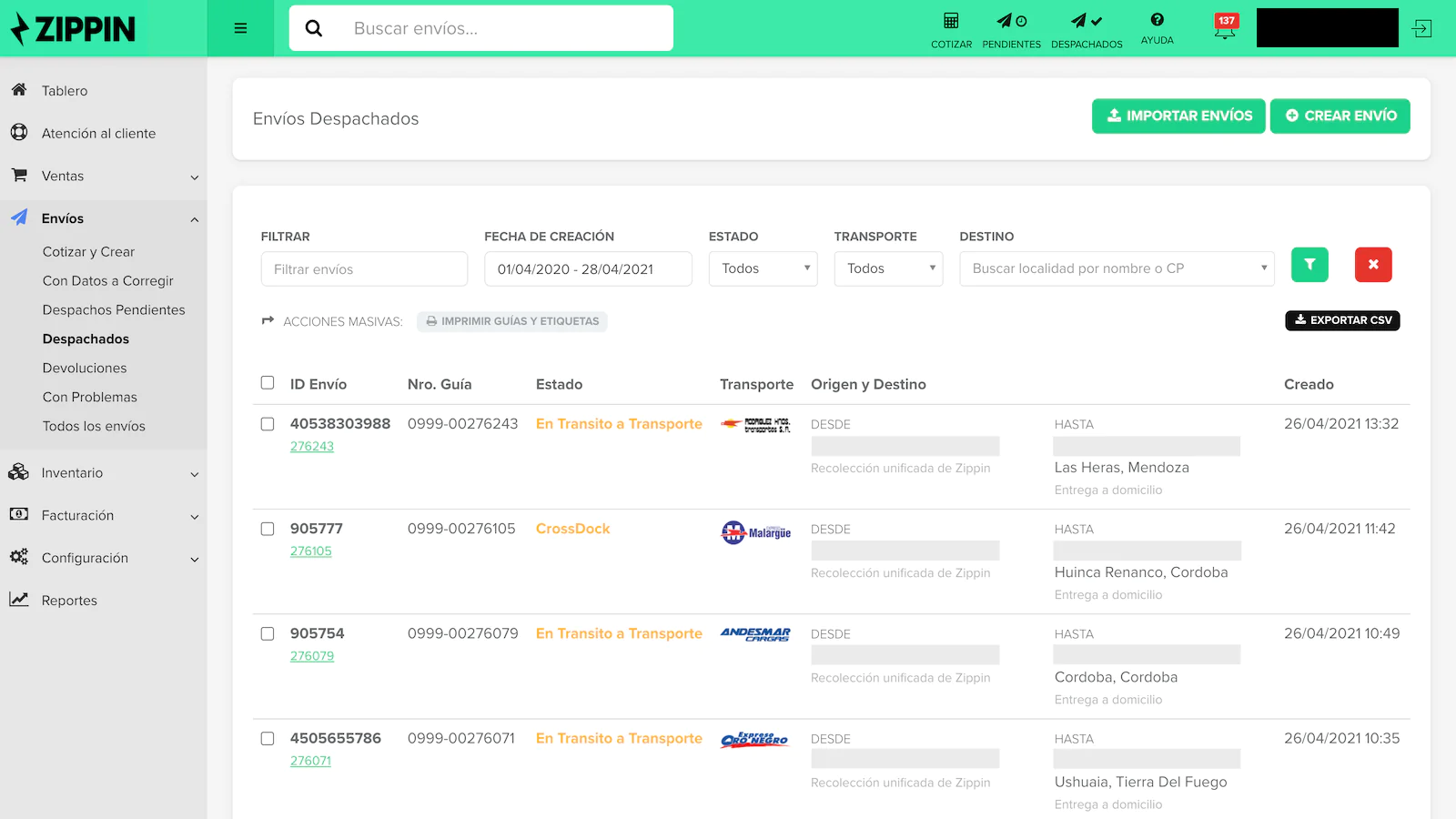This screenshot has width=1456, height=819.
Task: Click the logout icon at top right
Action: tap(1421, 29)
